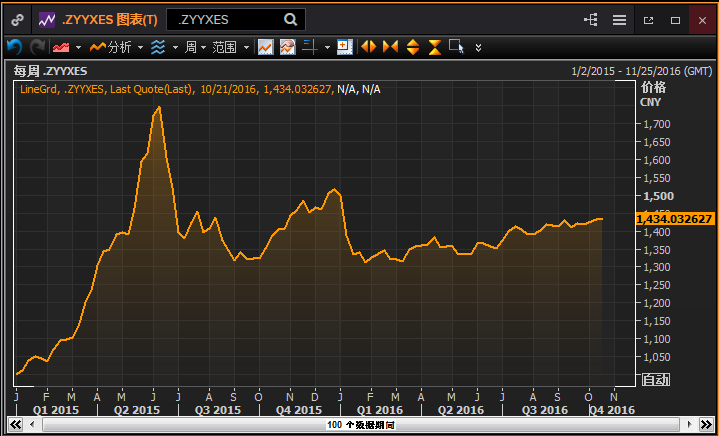Click the 100 个数据期间 scrollbar thumb
719x436 pixels.
point(361,425)
